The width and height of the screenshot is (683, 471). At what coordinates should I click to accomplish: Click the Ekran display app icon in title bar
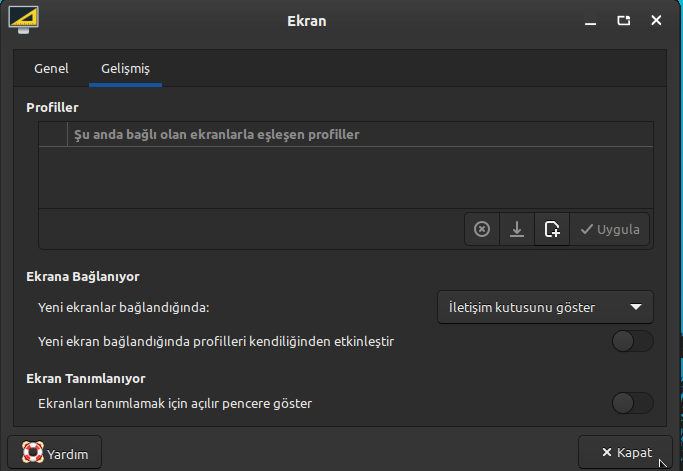point(22,19)
